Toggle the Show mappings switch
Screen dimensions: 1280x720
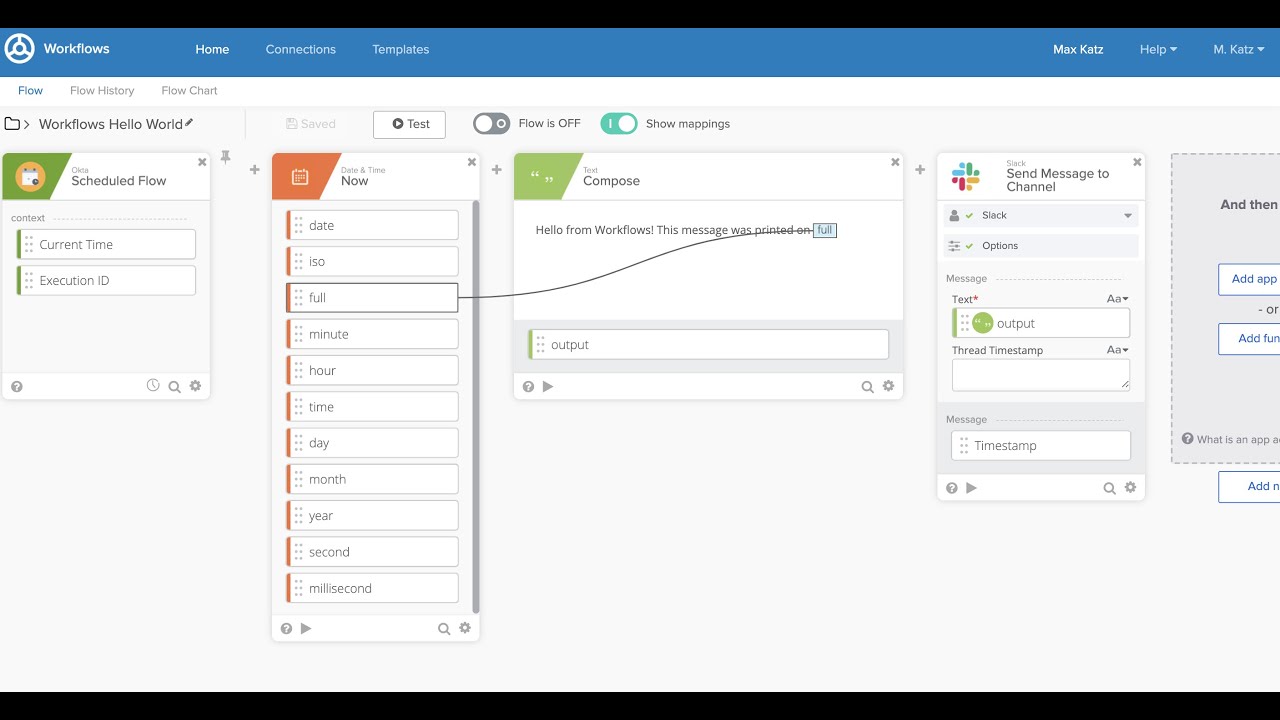point(619,124)
